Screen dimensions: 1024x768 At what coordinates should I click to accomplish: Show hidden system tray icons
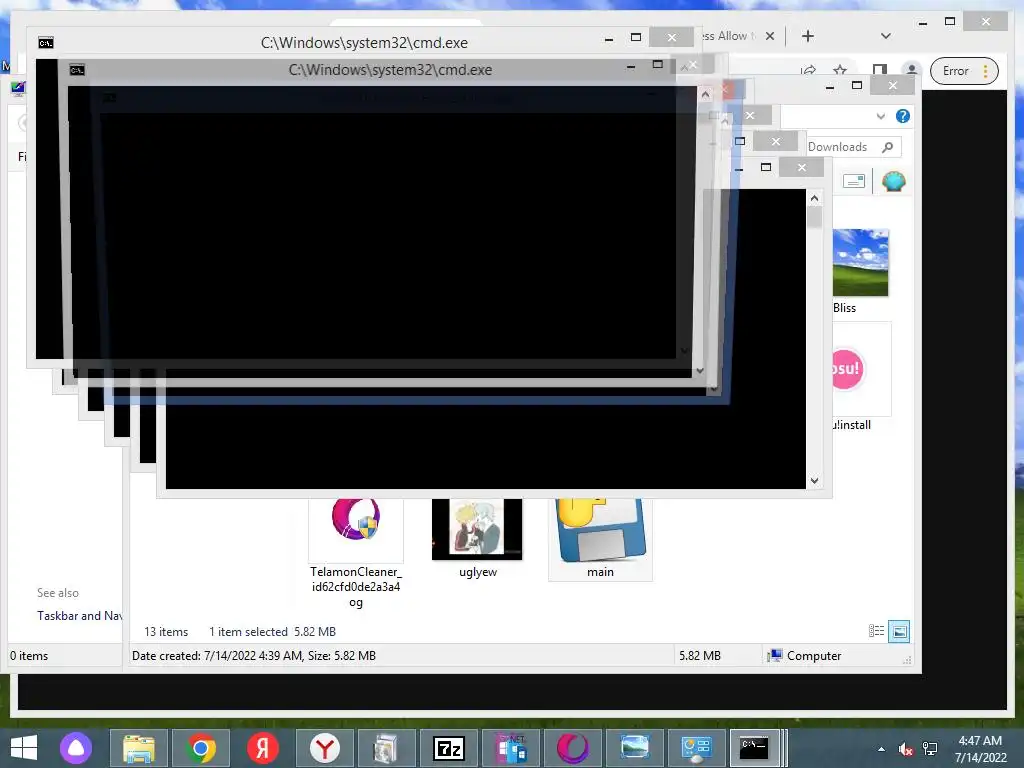(881, 749)
